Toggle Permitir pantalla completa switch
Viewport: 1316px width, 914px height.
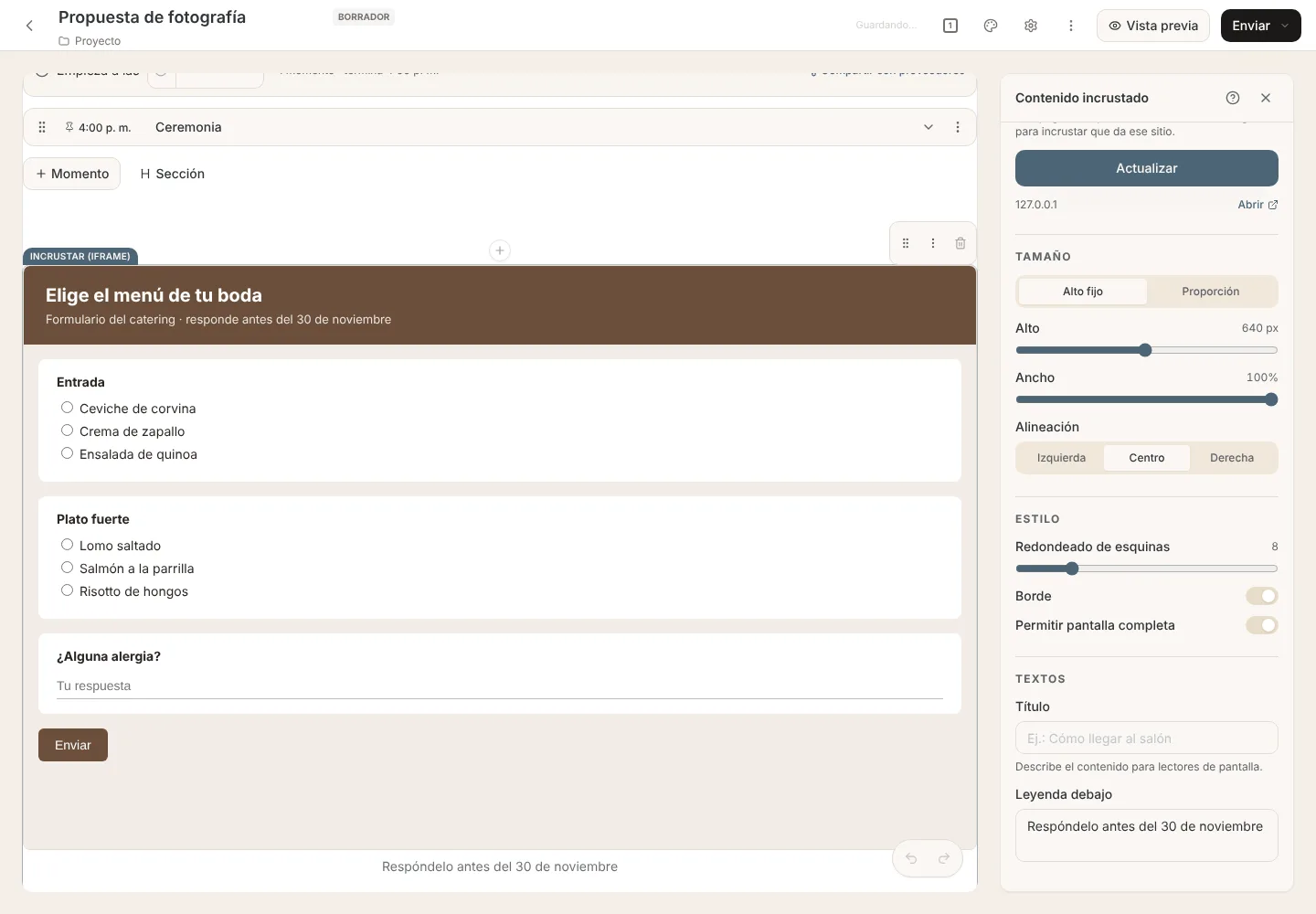(1262, 625)
